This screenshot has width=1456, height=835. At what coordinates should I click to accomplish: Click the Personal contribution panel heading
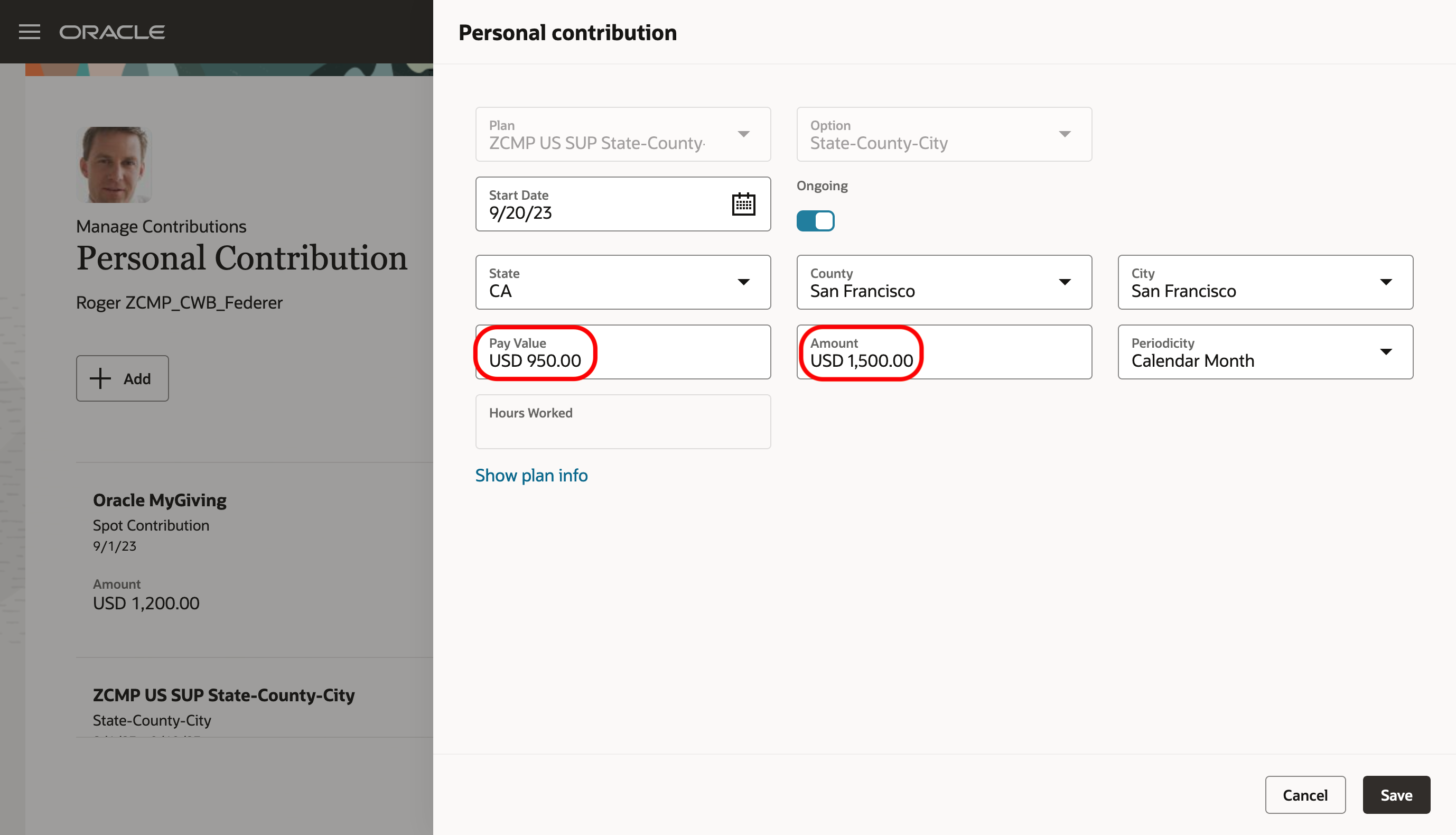[567, 33]
